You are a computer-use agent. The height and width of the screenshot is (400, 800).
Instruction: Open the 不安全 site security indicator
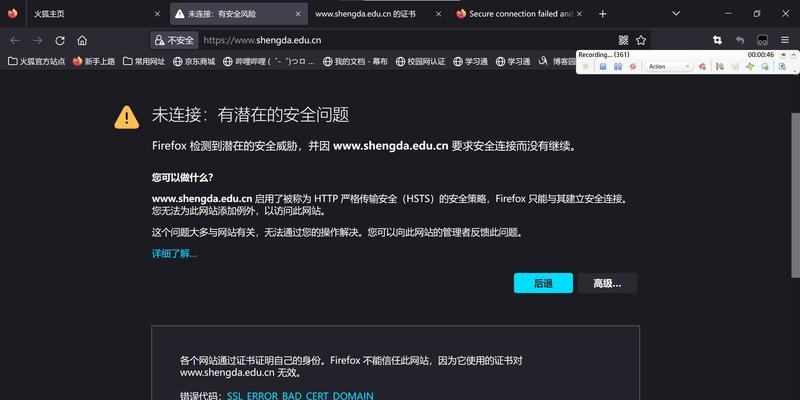tap(174, 40)
